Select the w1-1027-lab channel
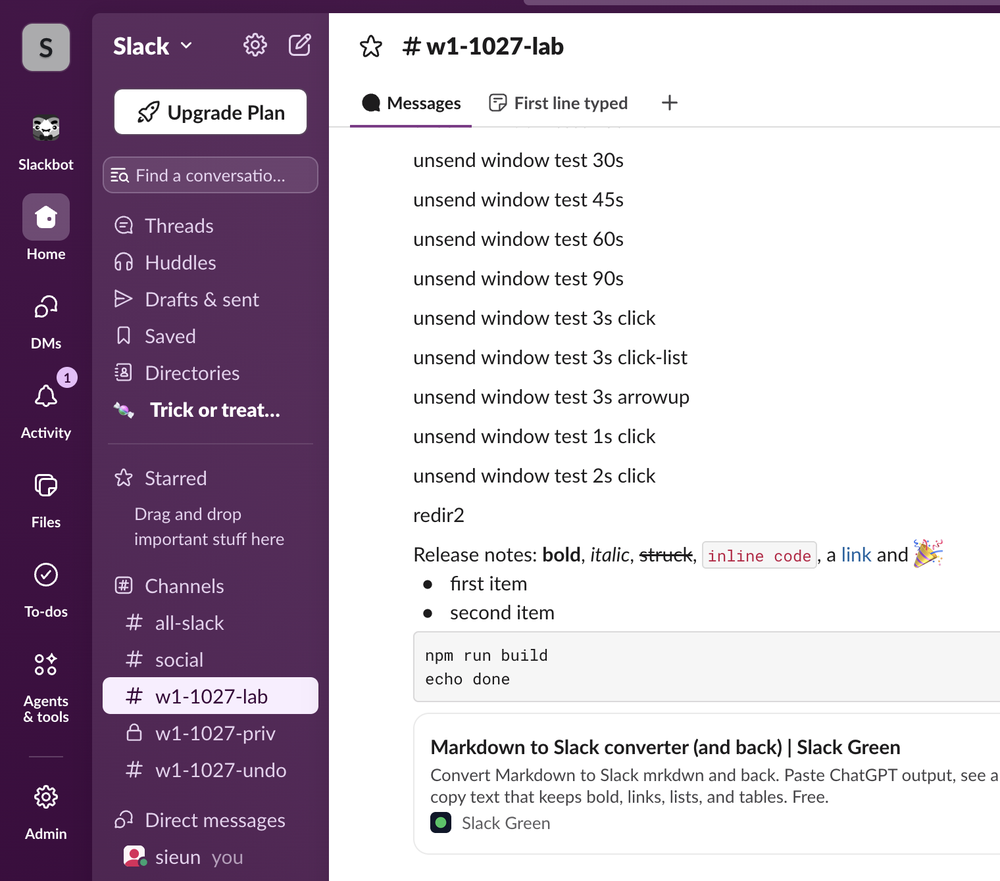 pyautogui.click(x=210, y=696)
